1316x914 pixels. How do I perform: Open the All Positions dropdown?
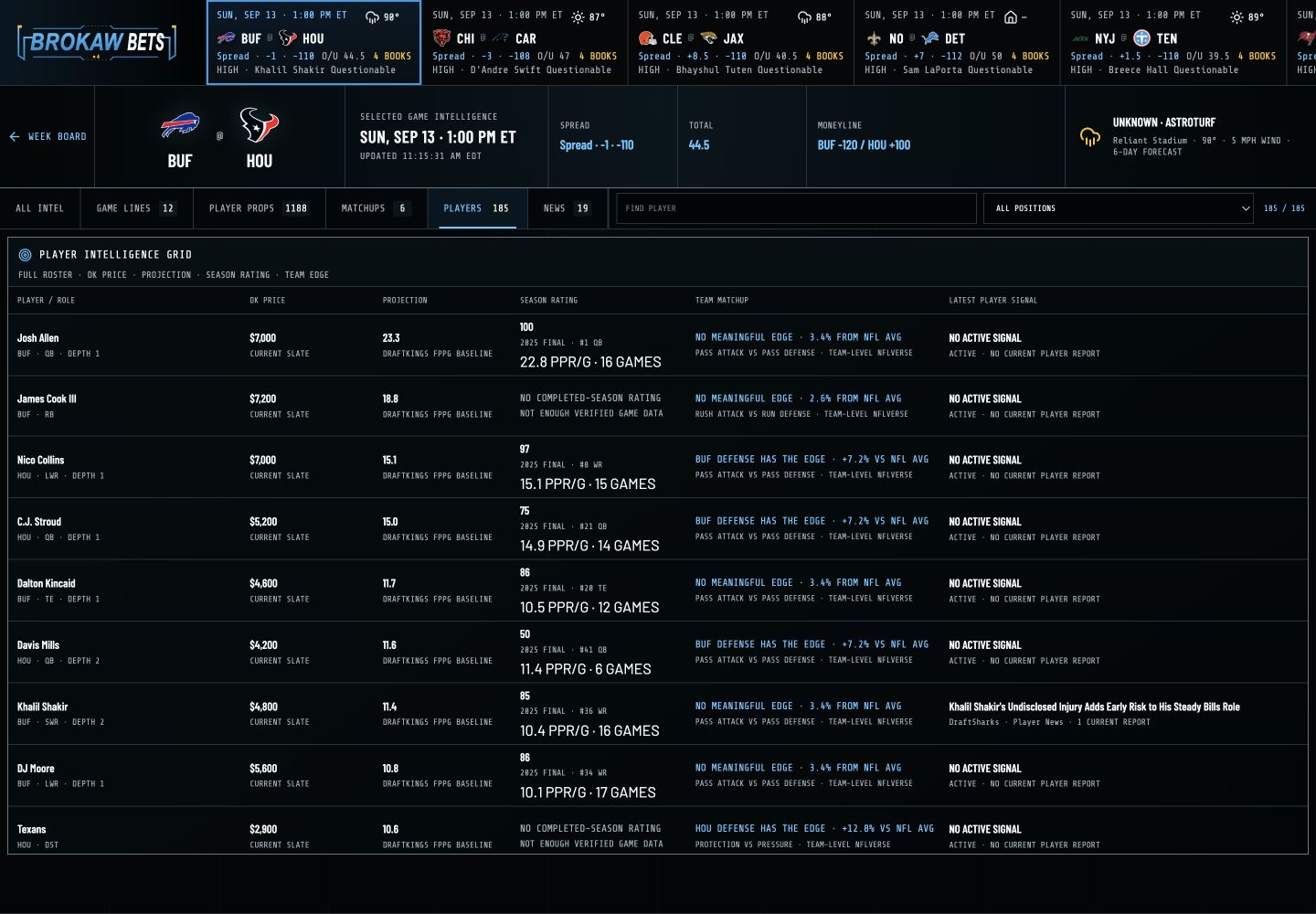pyautogui.click(x=1118, y=208)
